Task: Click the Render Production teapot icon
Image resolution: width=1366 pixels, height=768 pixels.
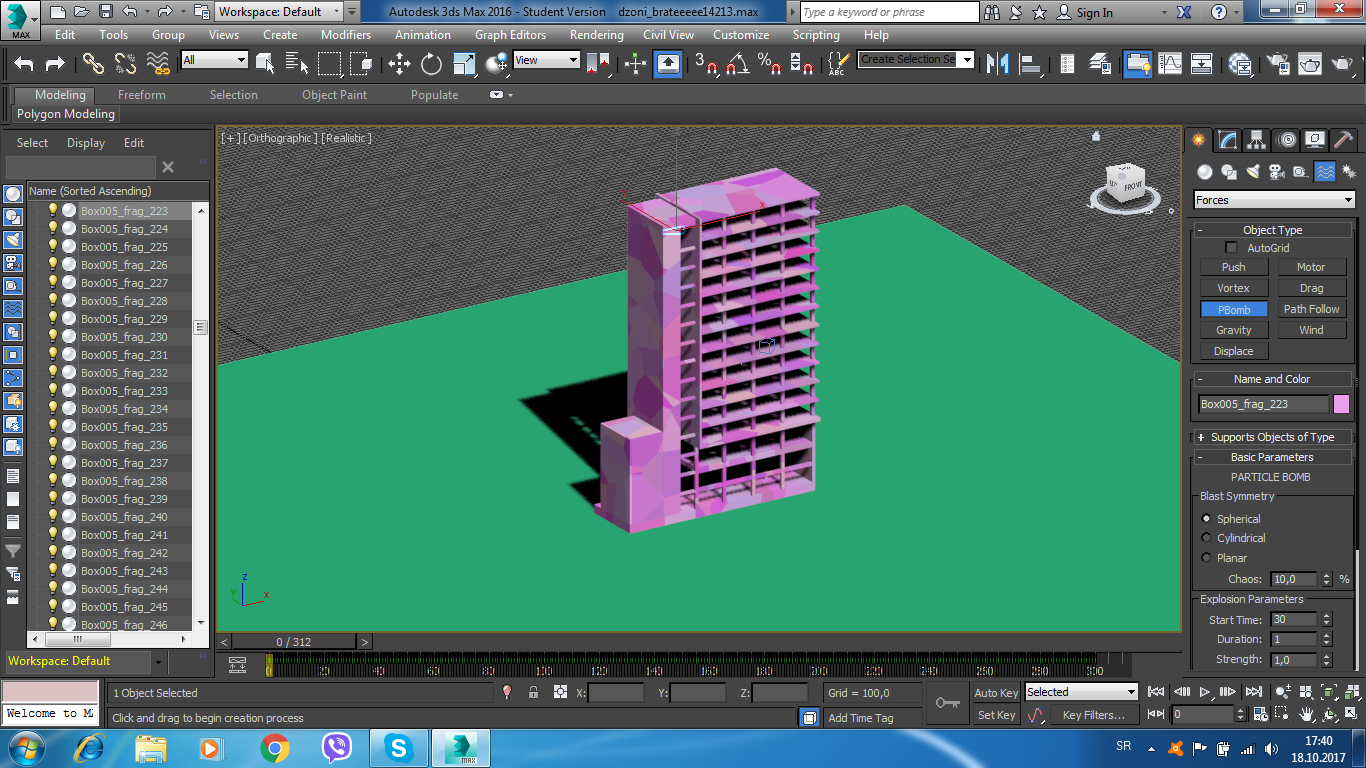Action: pos(1342,64)
